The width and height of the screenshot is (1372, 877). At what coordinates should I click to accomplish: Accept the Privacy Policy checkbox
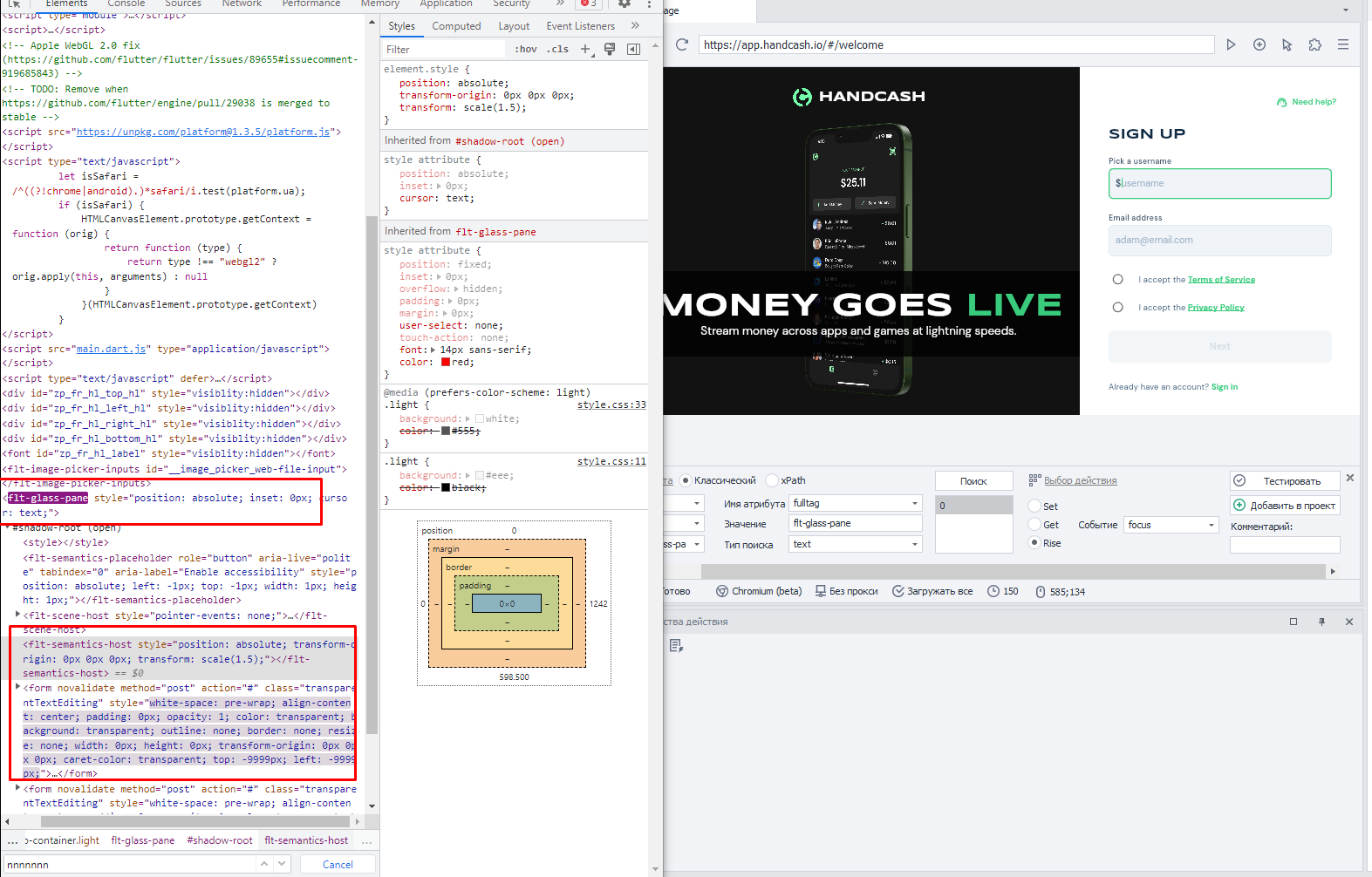click(1118, 308)
